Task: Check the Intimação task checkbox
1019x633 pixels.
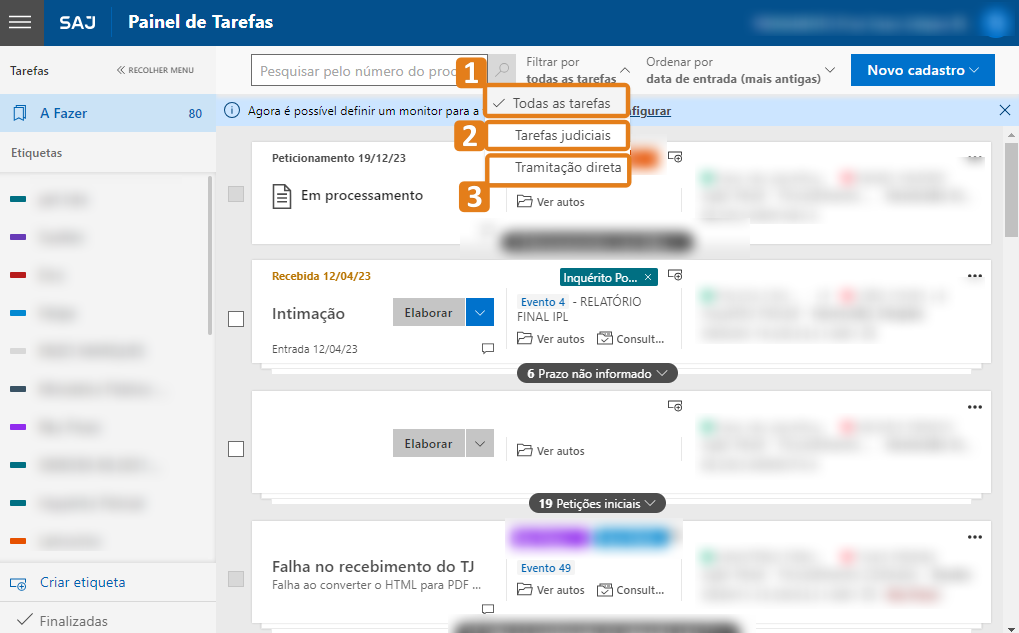Action: point(236,319)
